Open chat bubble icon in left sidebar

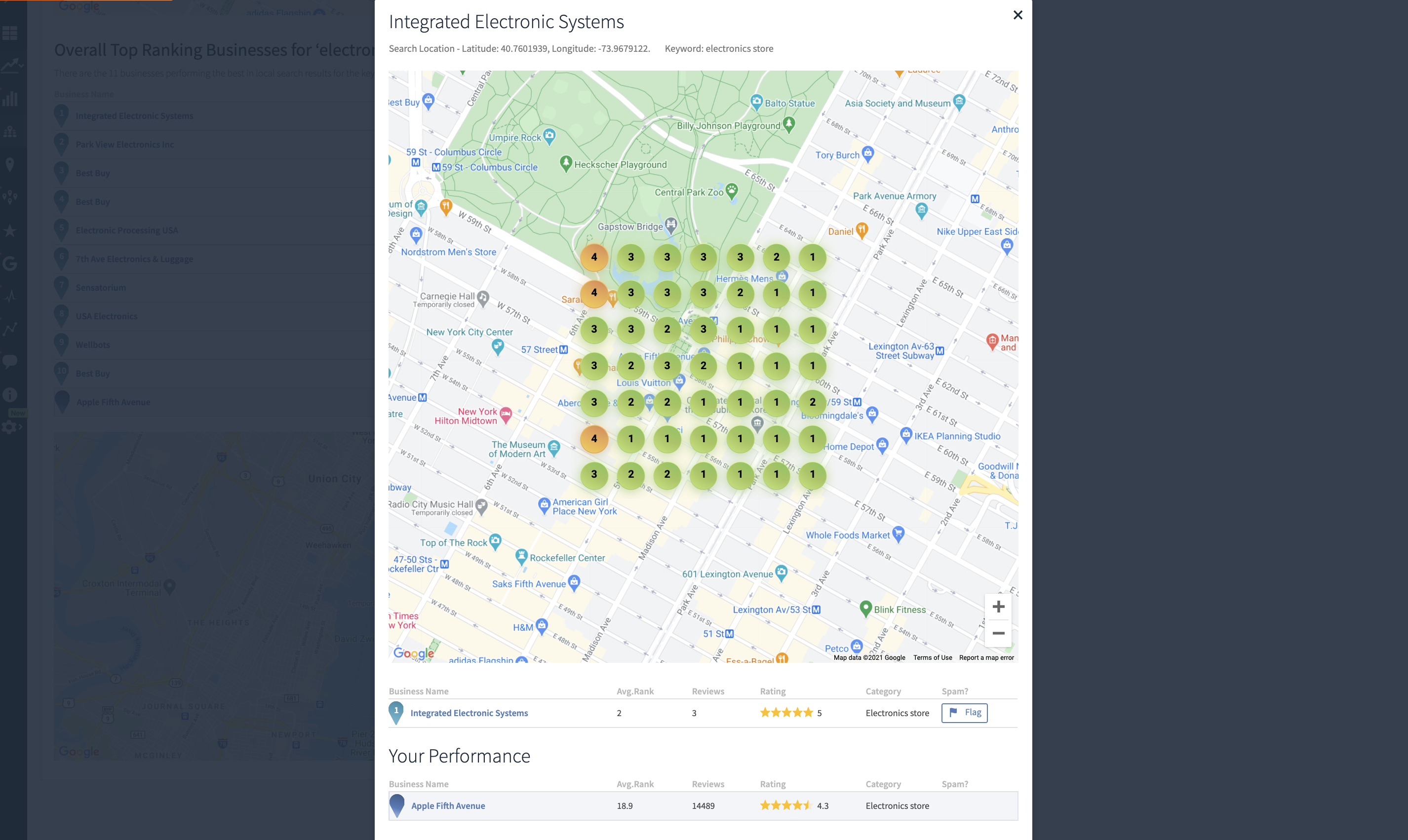[9, 361]
